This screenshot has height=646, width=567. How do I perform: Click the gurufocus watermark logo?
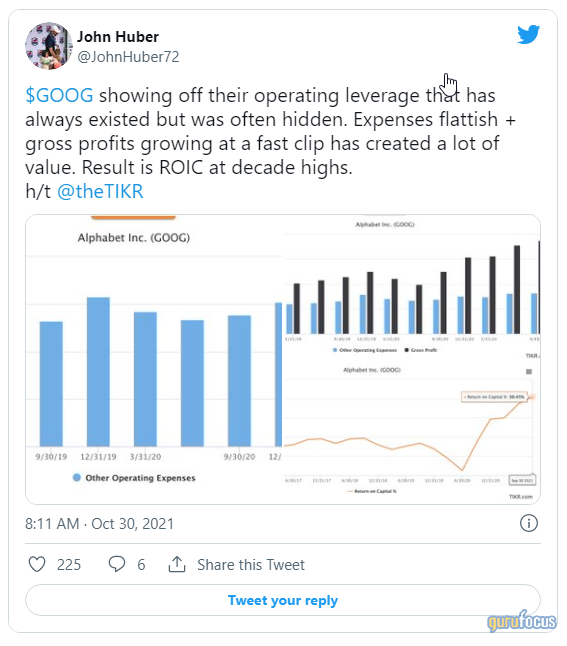[x=522, y=621]
